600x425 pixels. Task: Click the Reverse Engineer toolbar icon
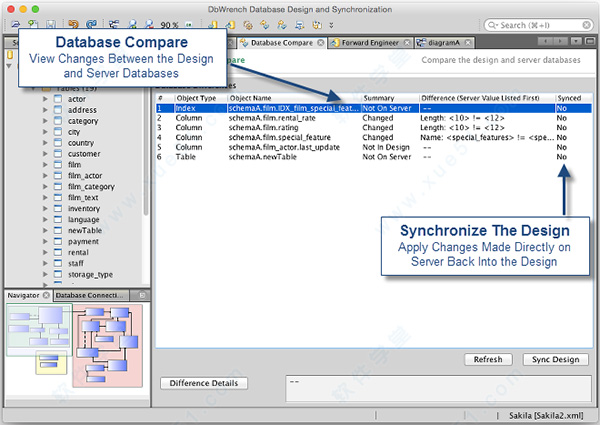(x=213, y=25)
